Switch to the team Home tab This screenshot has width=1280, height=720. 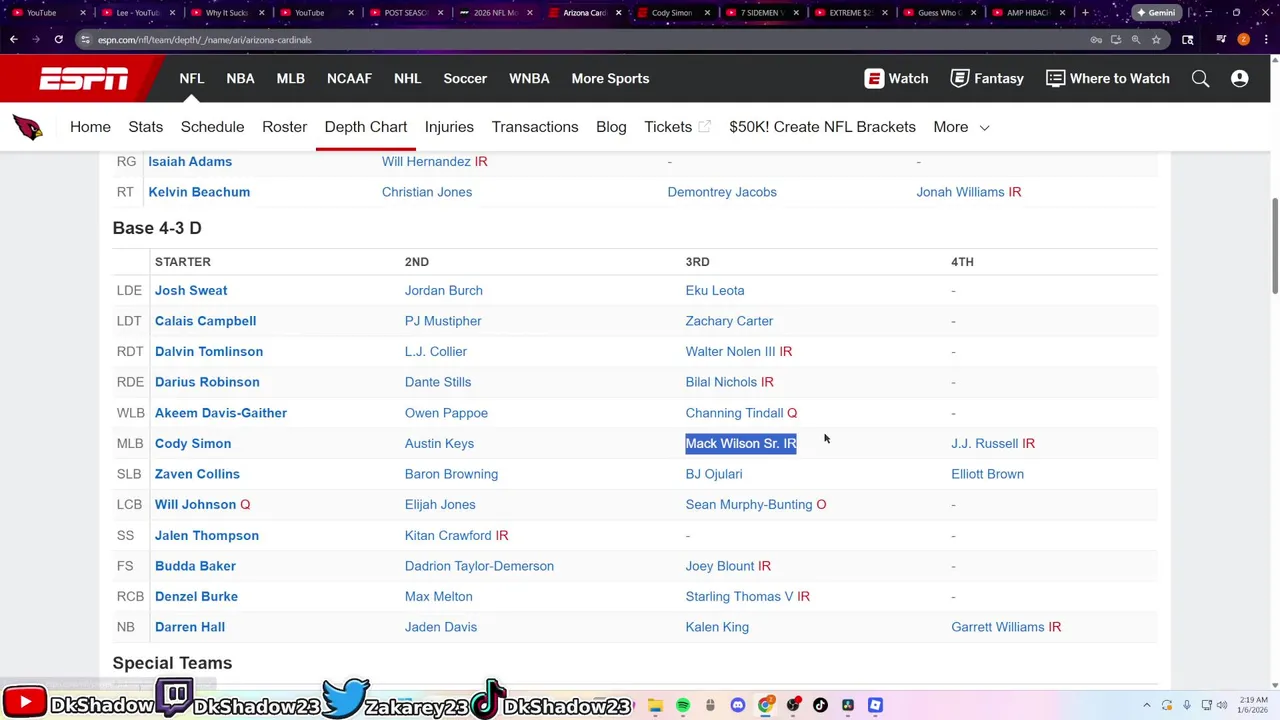(x=90, y=127)
